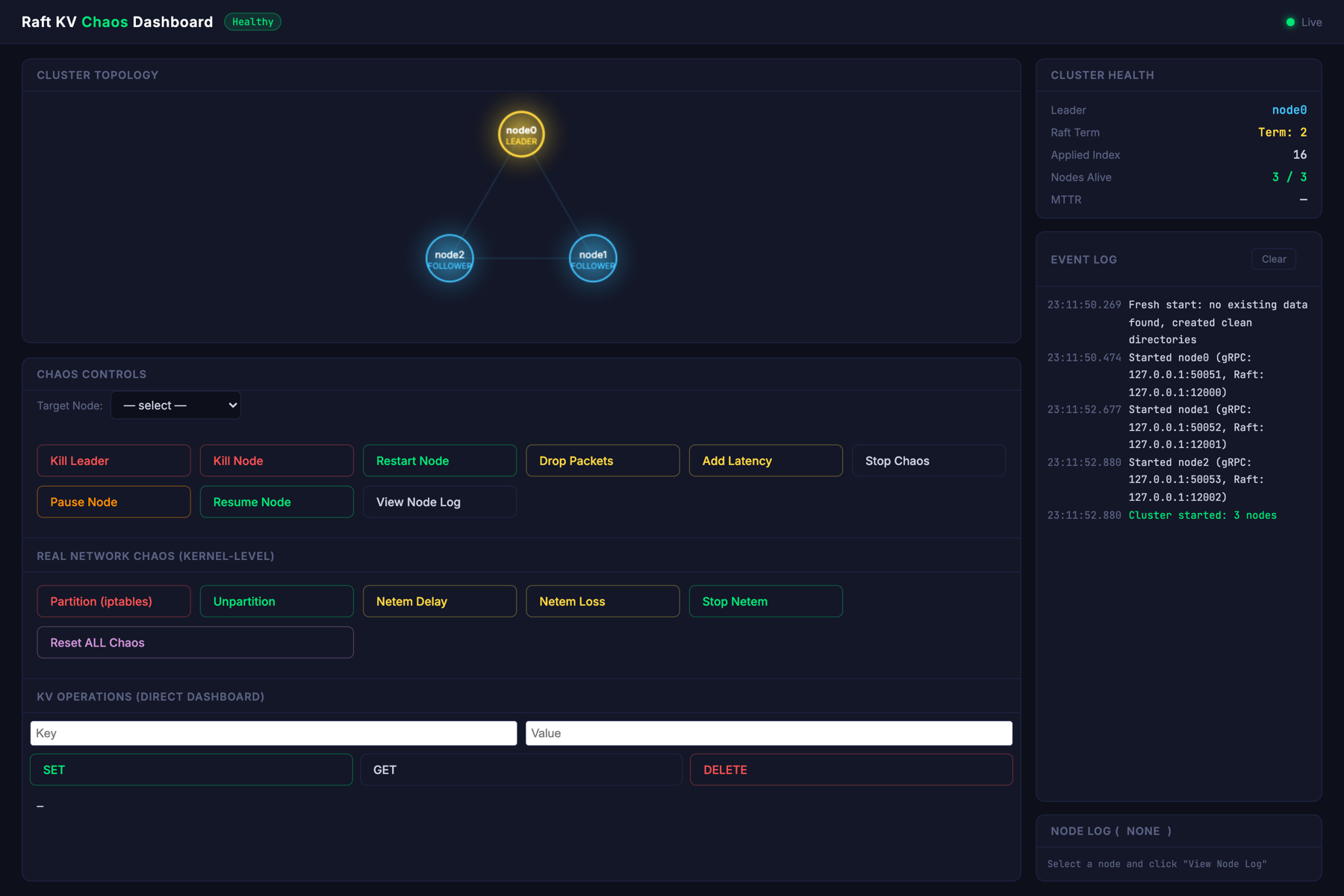Start Netem Delay
The width and height of the screenshot is (1344, 896).
click(x=440, y=601)
